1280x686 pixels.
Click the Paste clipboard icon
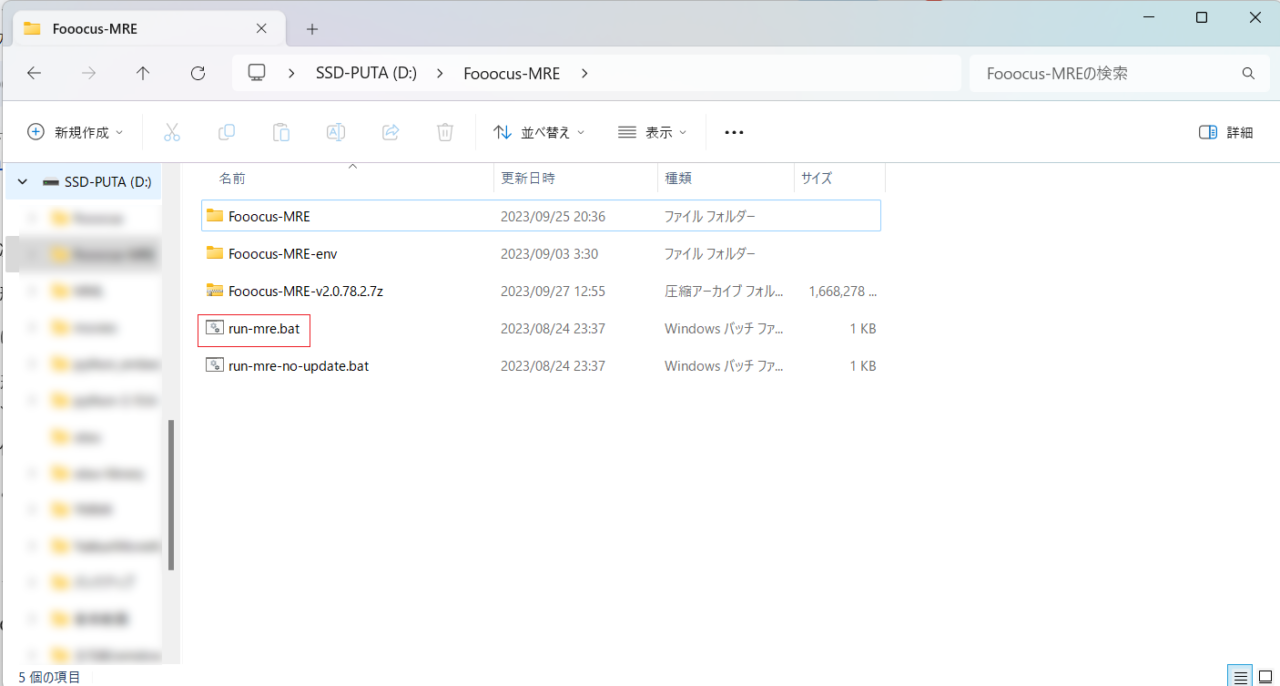(281, 132)
